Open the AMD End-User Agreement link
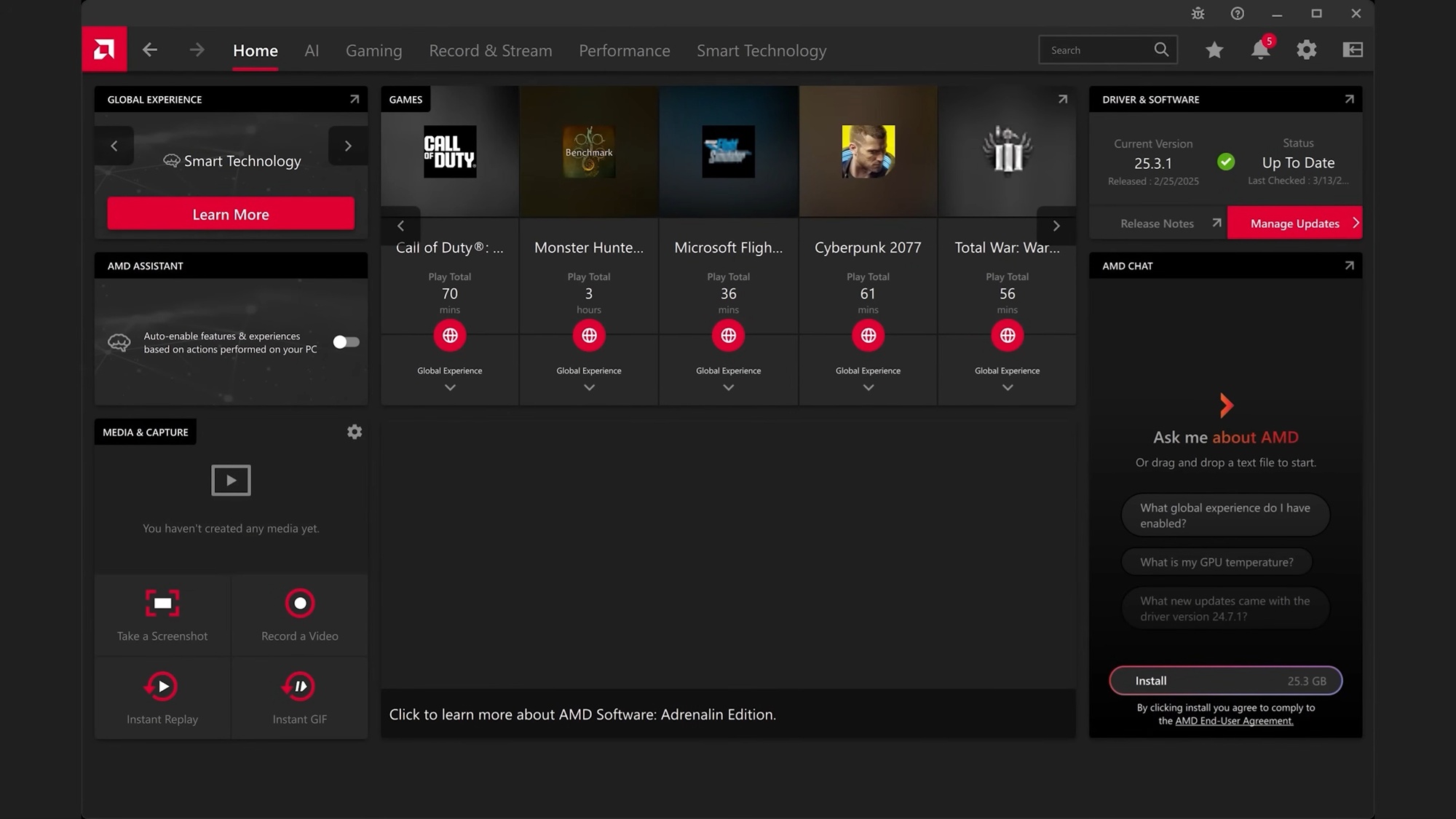Viewport: 1456px width, 819px height. tap(1234, 721)
